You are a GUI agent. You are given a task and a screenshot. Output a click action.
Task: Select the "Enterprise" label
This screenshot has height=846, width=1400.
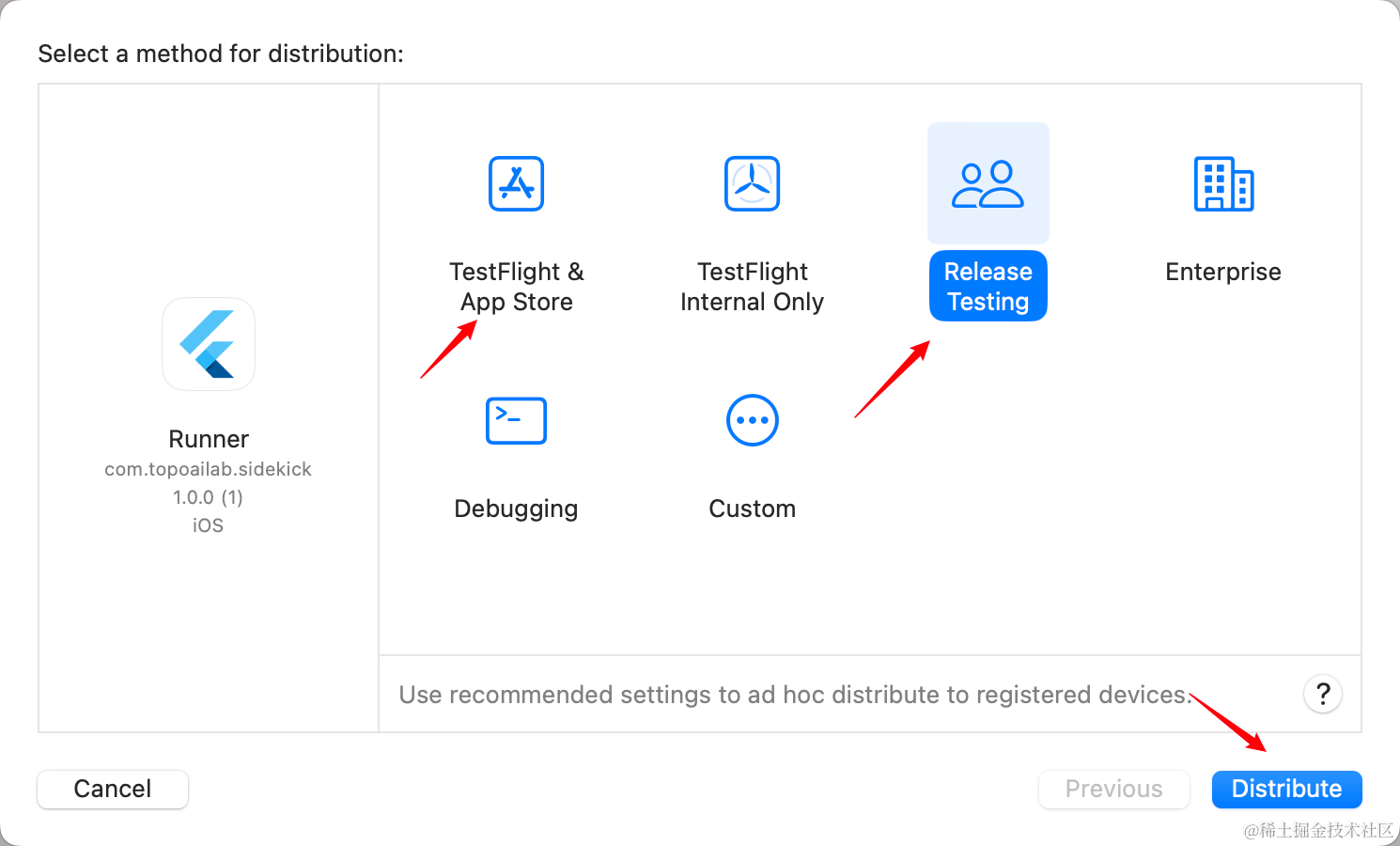coord(1223,272)
